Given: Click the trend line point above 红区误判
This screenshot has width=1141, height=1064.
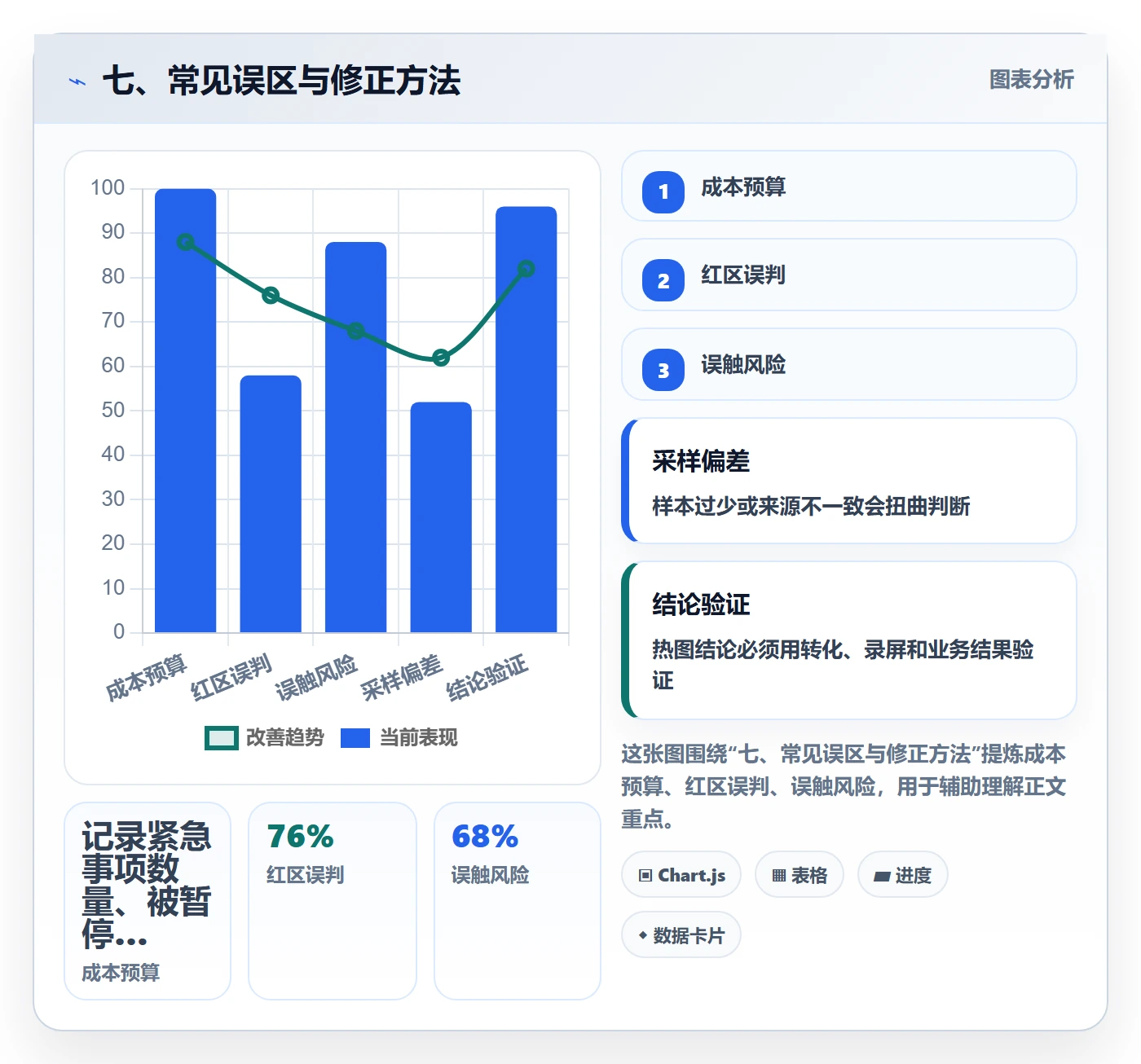Looking at the screenshot, I should [x=271, y=295].
